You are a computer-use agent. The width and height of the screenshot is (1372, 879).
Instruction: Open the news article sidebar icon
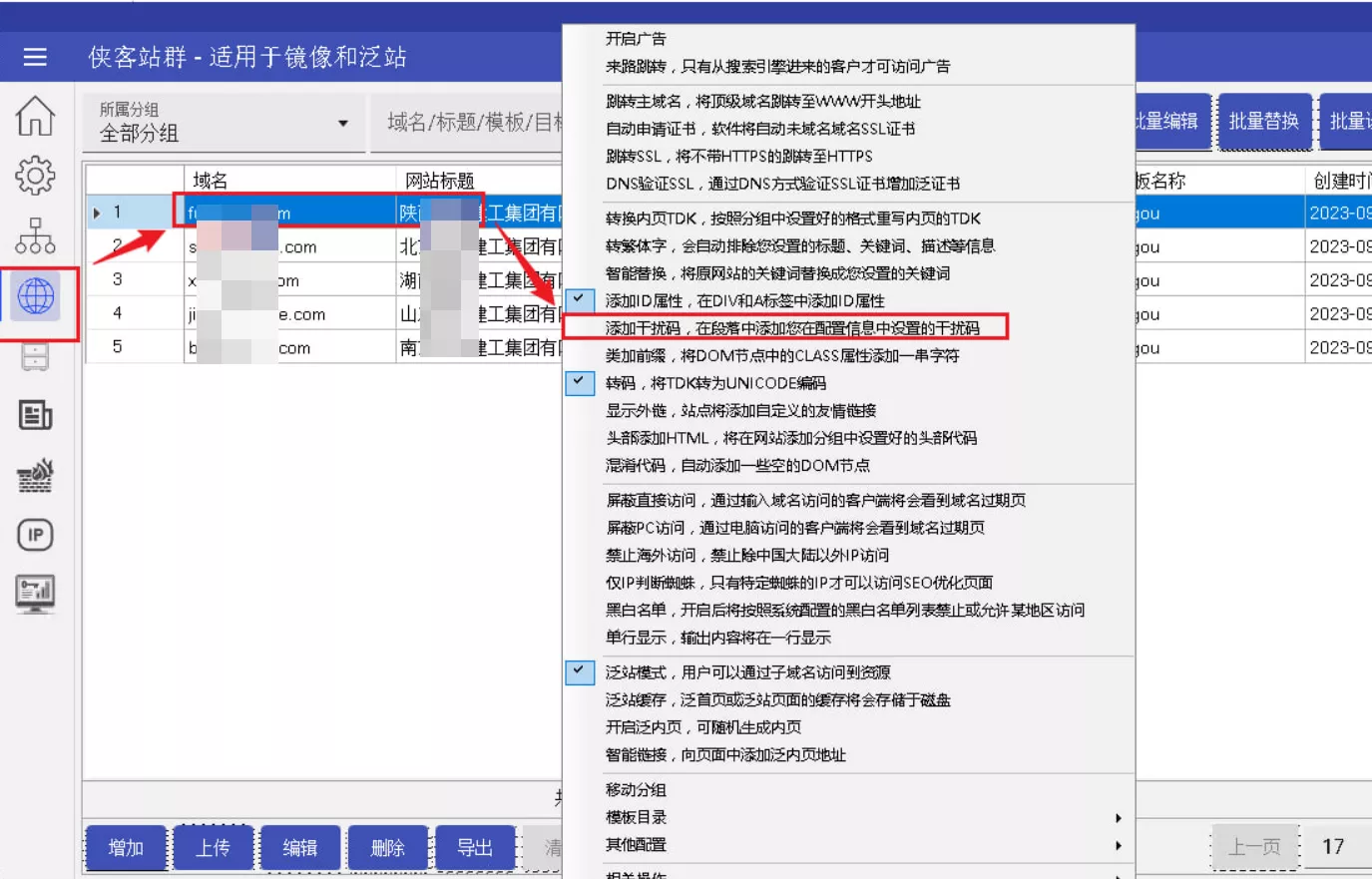click(x=35, y=415)
